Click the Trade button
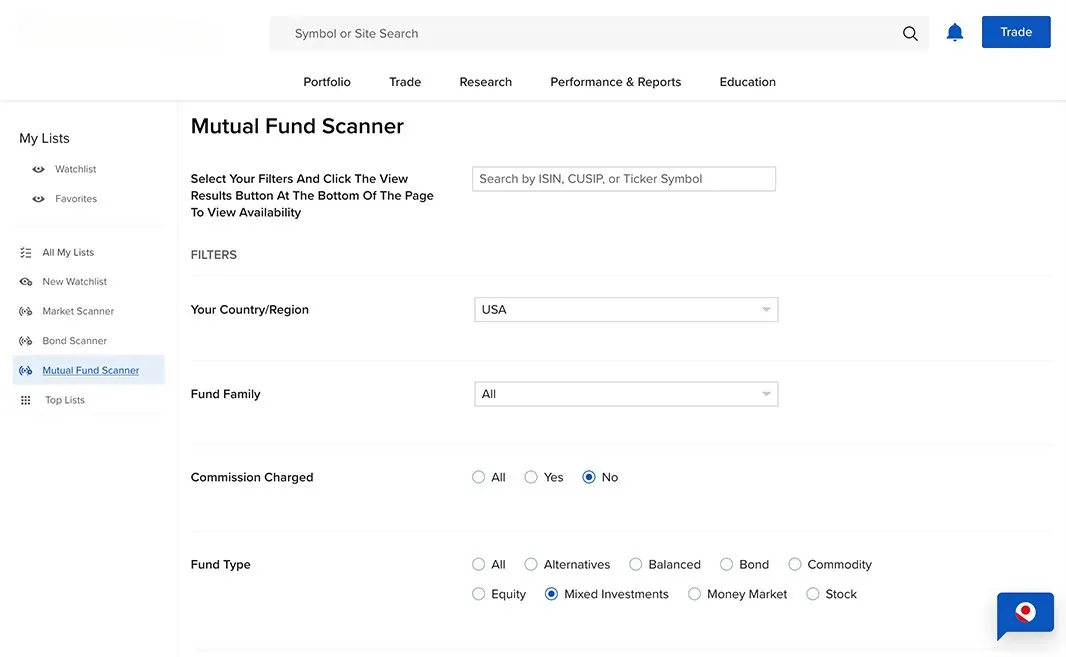The width and height of the screenshot is (1066, 657). point(1016,31)
